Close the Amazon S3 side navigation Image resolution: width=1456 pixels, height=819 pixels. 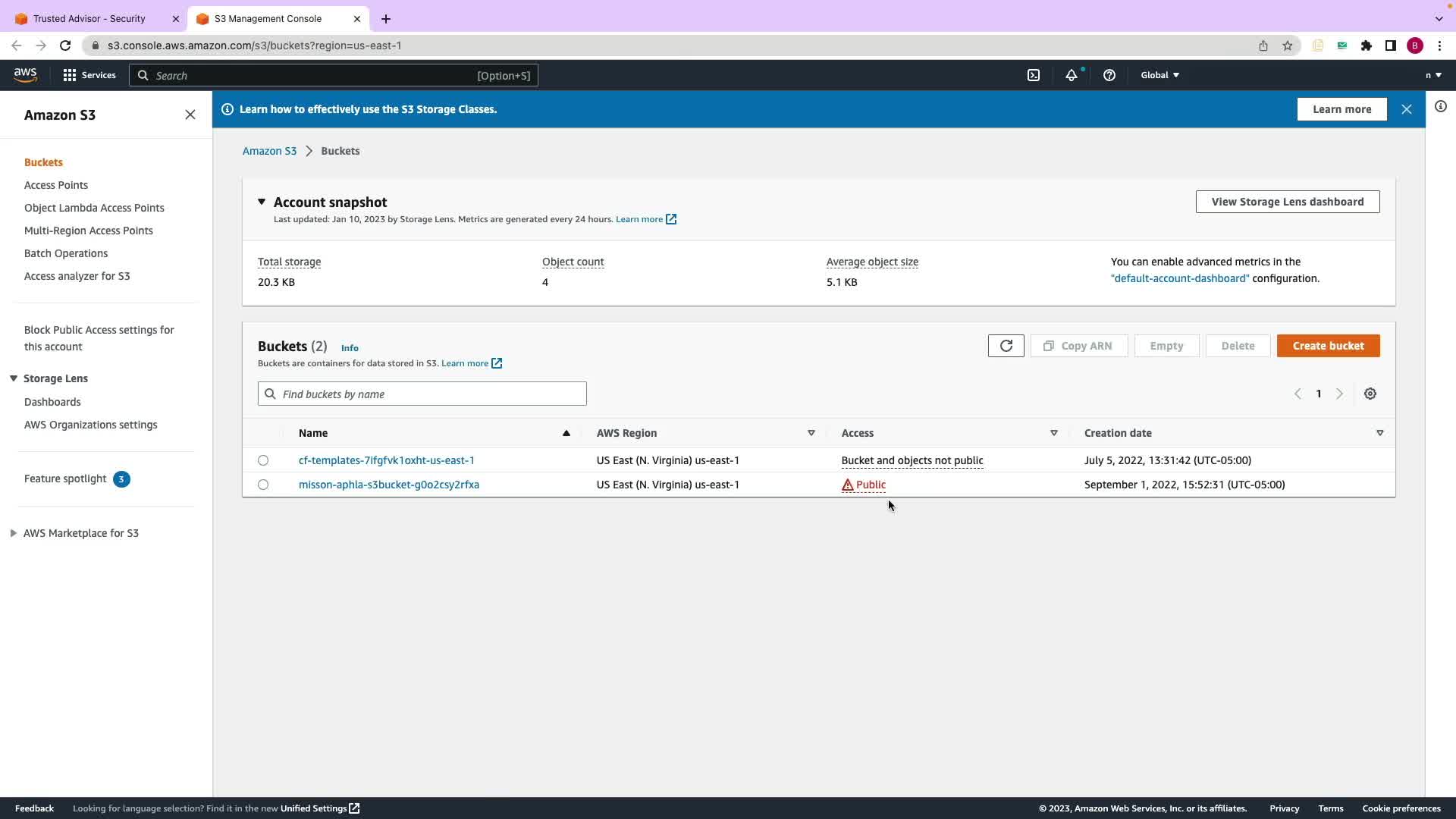pyautogui.click(x=190, y=115)
